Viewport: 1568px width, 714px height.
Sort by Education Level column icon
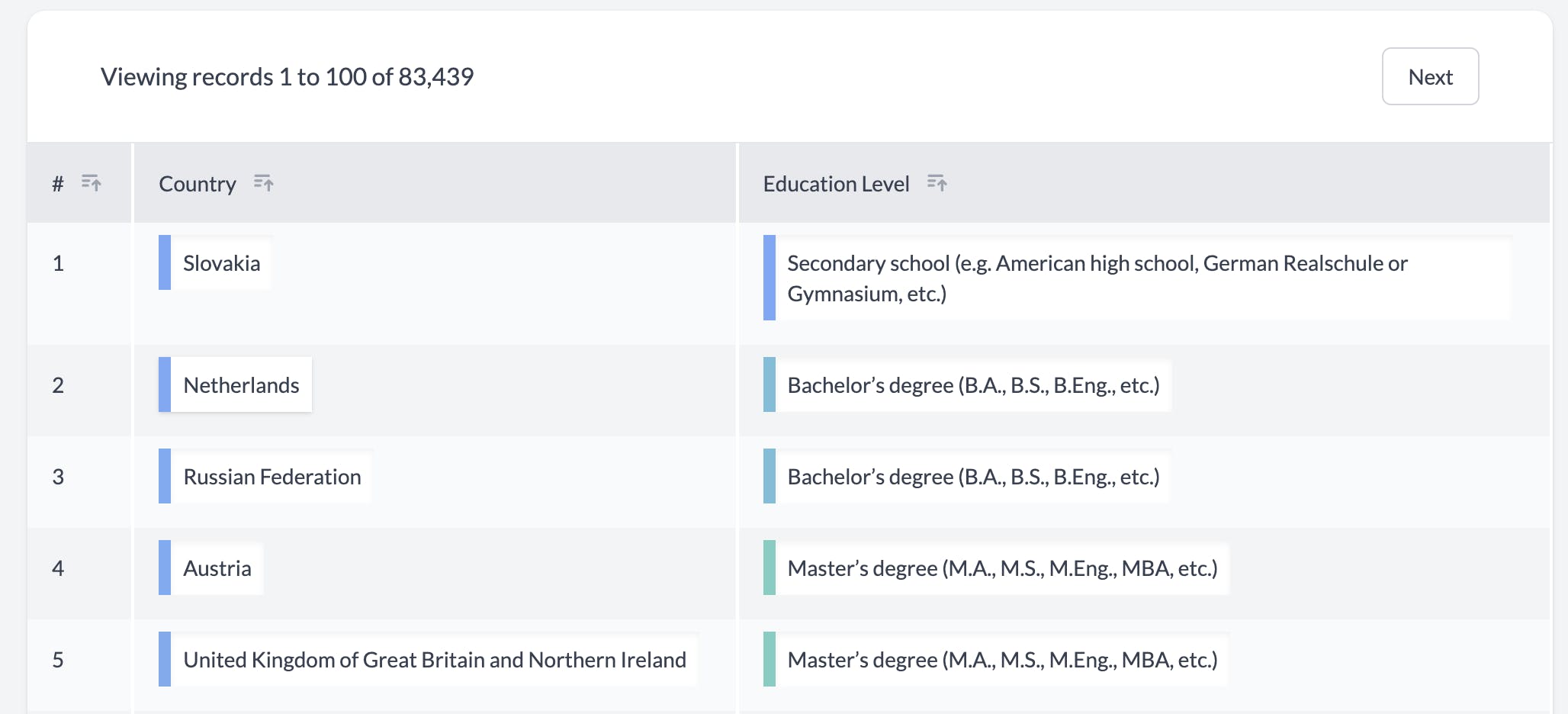(937, 183)
